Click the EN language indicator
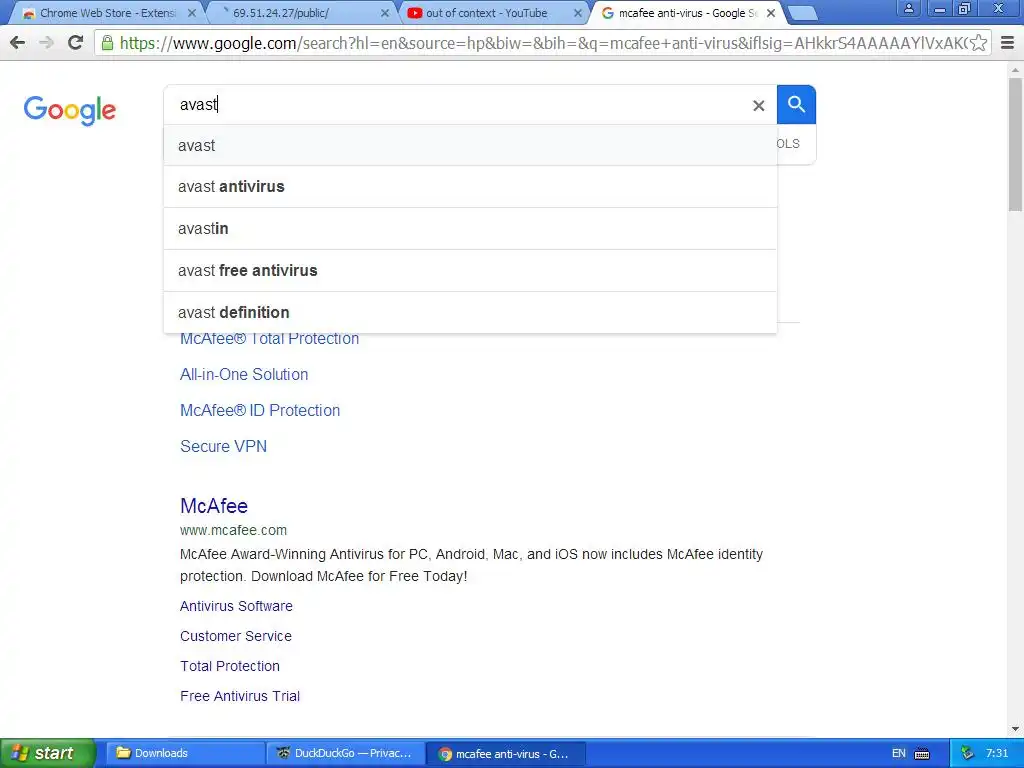The width and height of the screenshot is (1024, 768). coord(899,754)
